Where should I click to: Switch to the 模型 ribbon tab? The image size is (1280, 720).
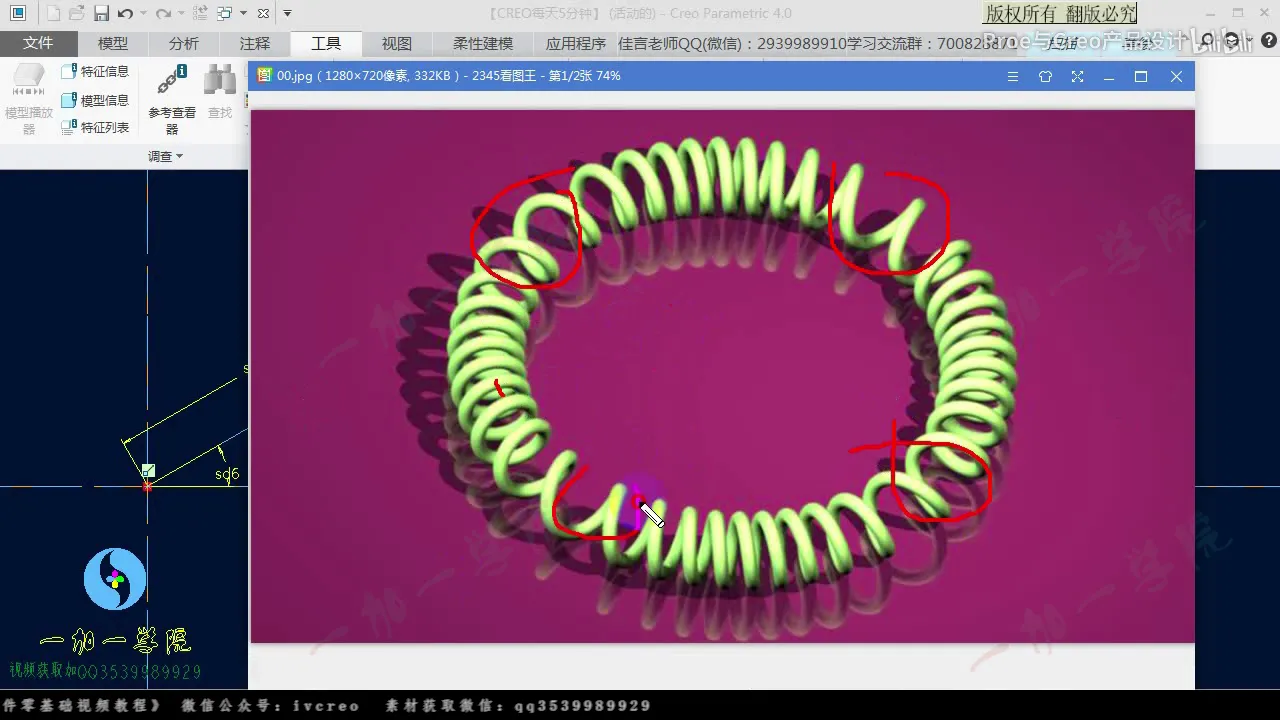click(x=113, y=43)
